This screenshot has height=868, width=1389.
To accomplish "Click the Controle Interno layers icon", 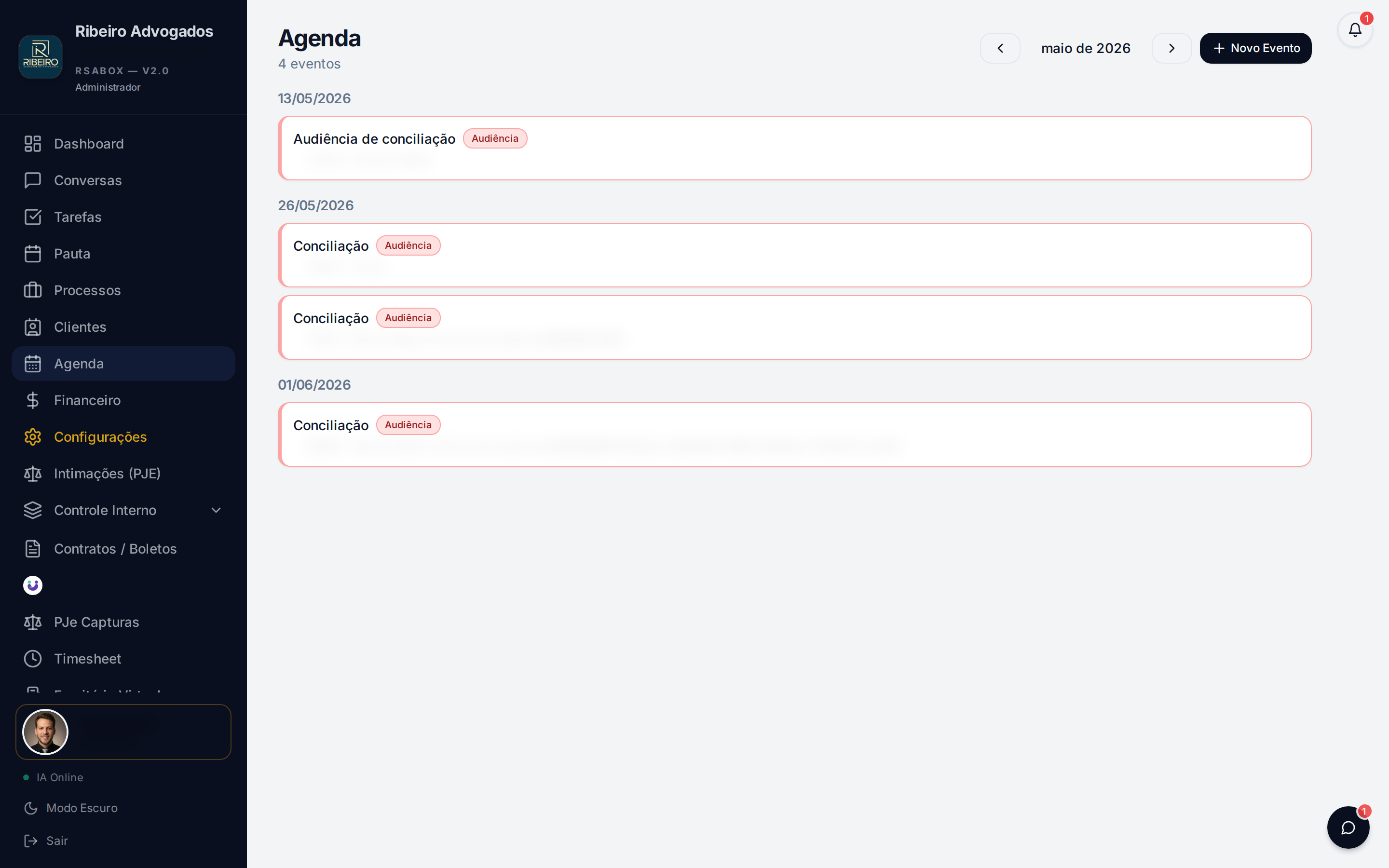I will tap(33, 510).
